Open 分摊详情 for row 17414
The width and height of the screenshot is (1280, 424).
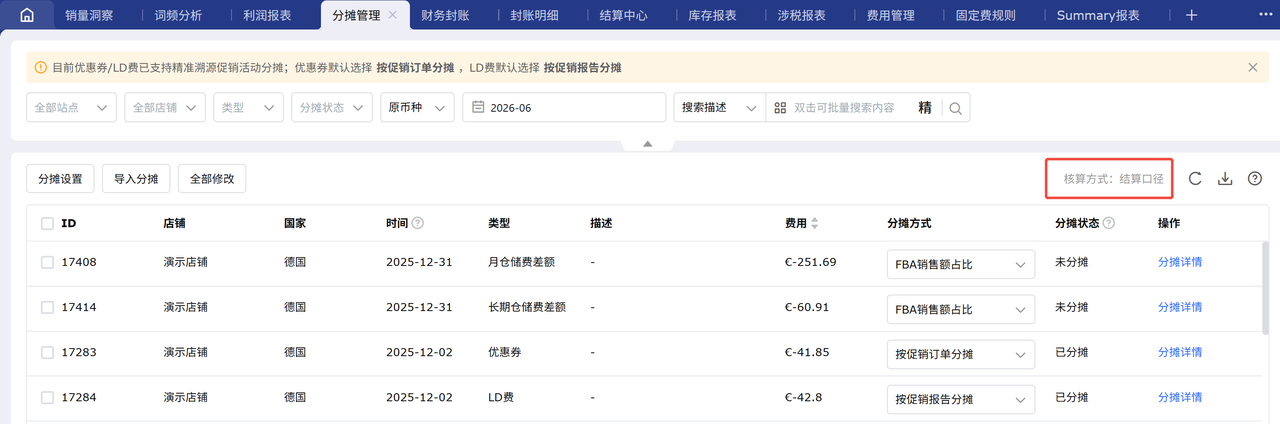point(1180,307)
